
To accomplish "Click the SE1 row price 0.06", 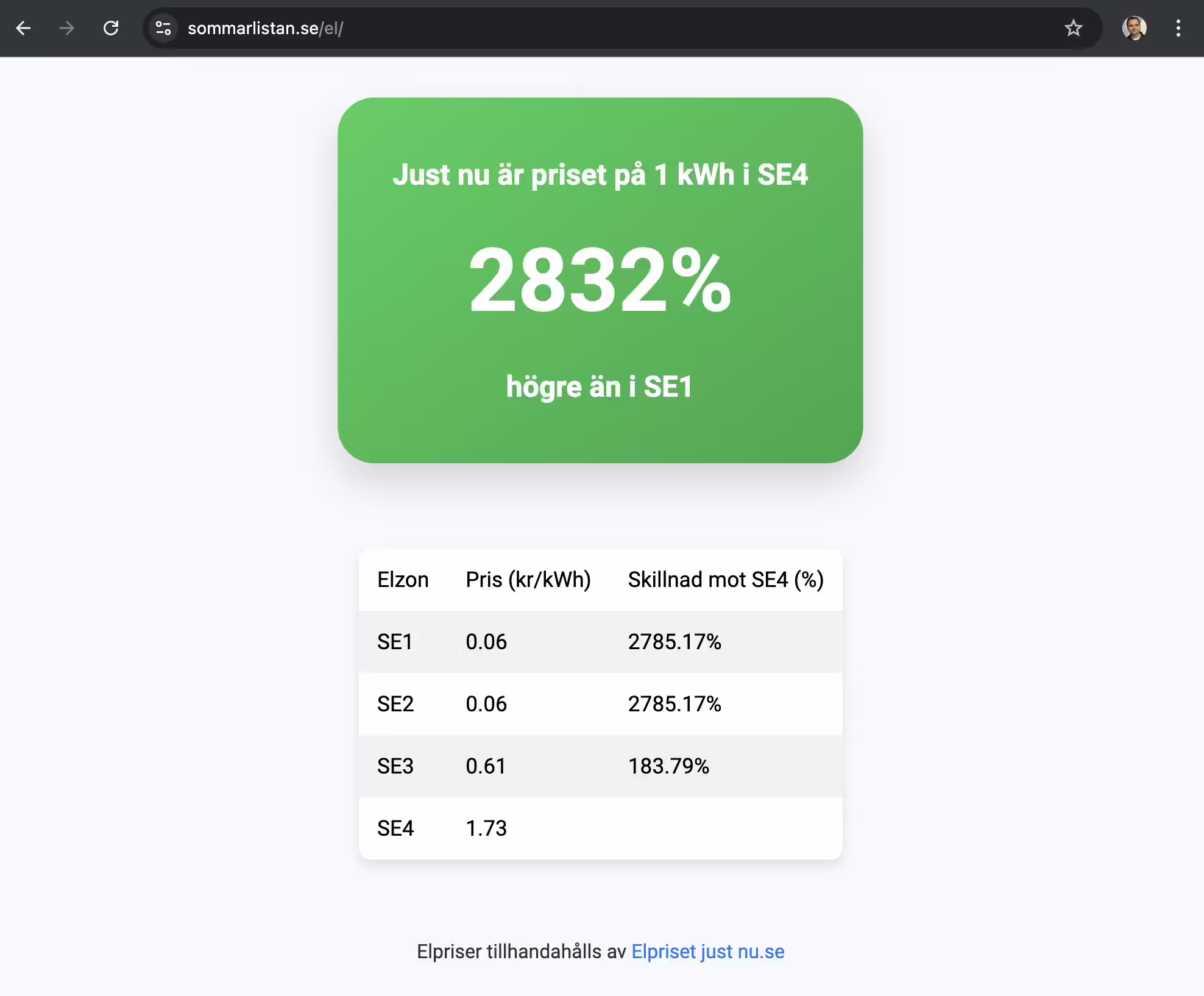I will point(486,642).
